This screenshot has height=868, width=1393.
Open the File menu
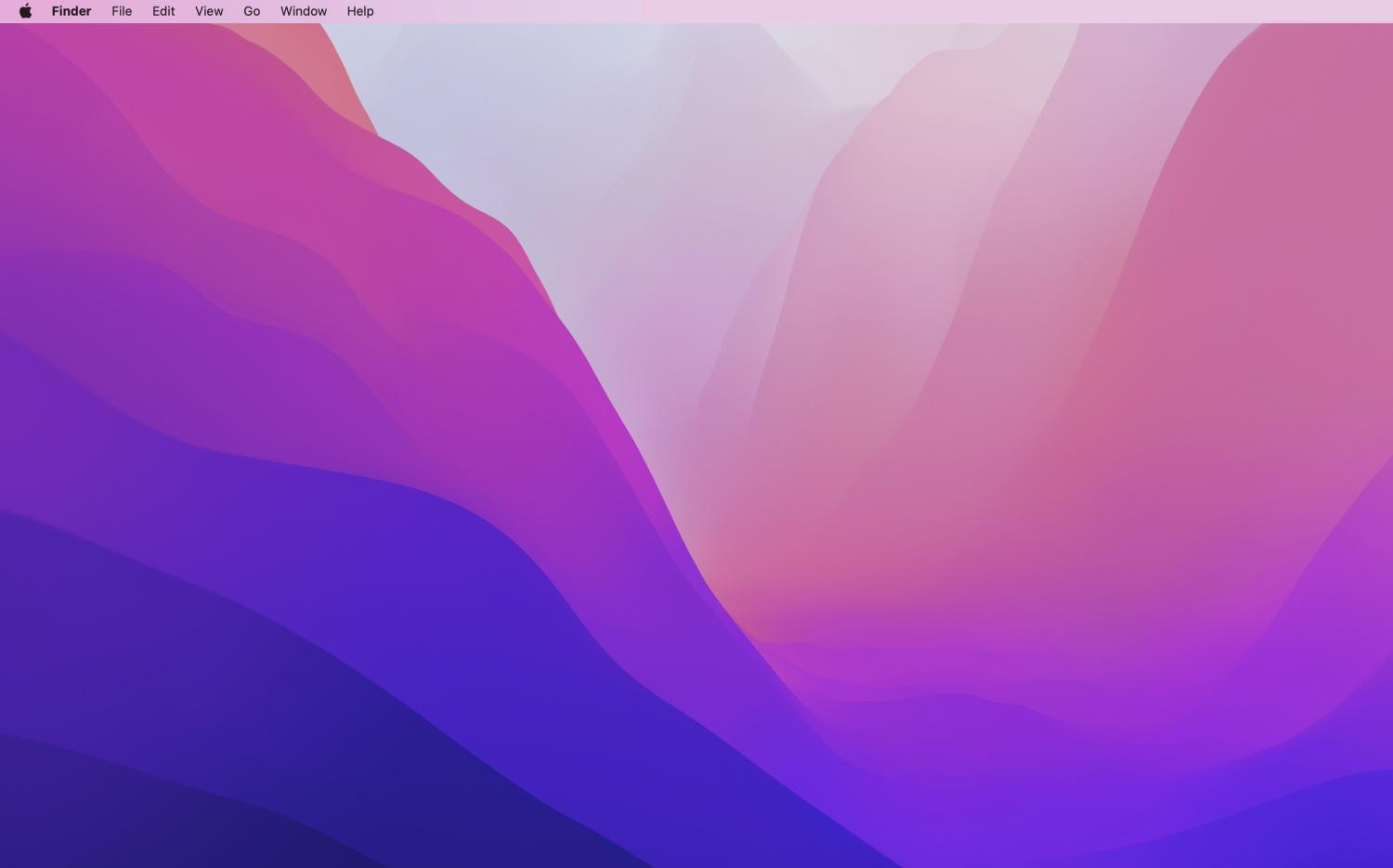coord(122,11)
